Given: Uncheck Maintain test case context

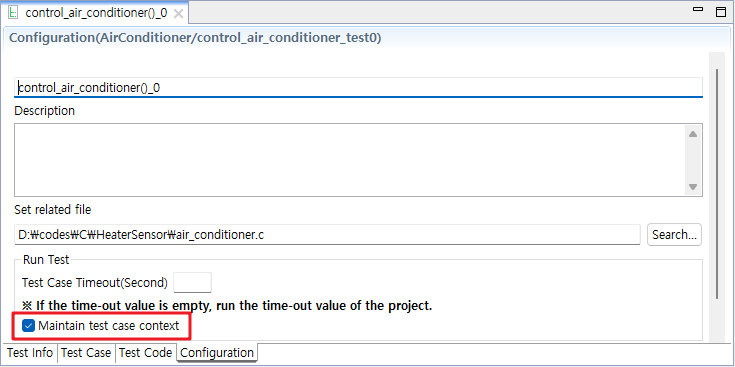Looking at the screenshot, I should pos(29,325).
